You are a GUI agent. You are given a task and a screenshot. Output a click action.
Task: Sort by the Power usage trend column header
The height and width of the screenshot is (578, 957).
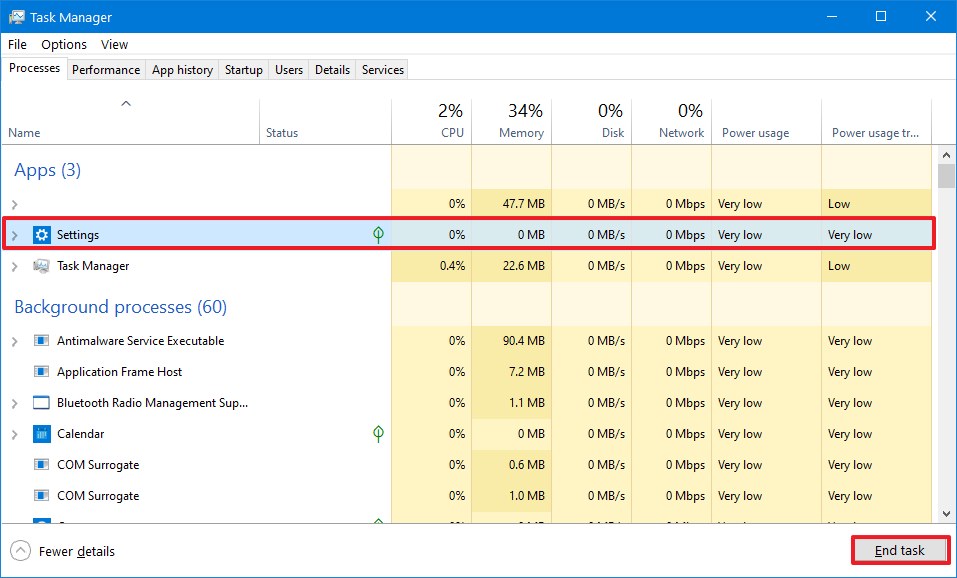click(x=876, y=121)
